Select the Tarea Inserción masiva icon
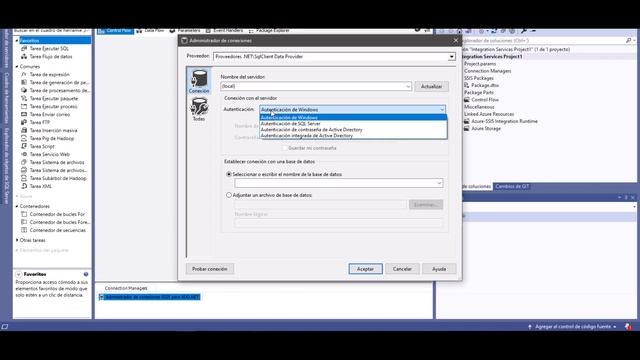This screenshot has width=640, height=360. click(x=24, y=130)
